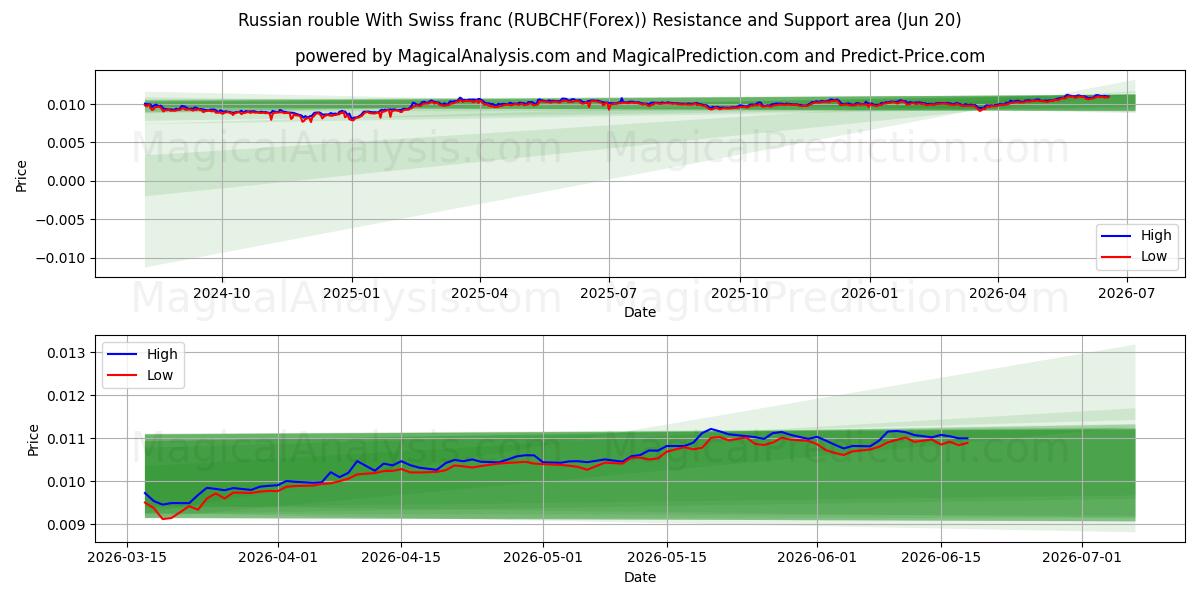Screen dimensions: 1200x600
Task: Click the 2024-10 tick label
Action: (221, 293)
